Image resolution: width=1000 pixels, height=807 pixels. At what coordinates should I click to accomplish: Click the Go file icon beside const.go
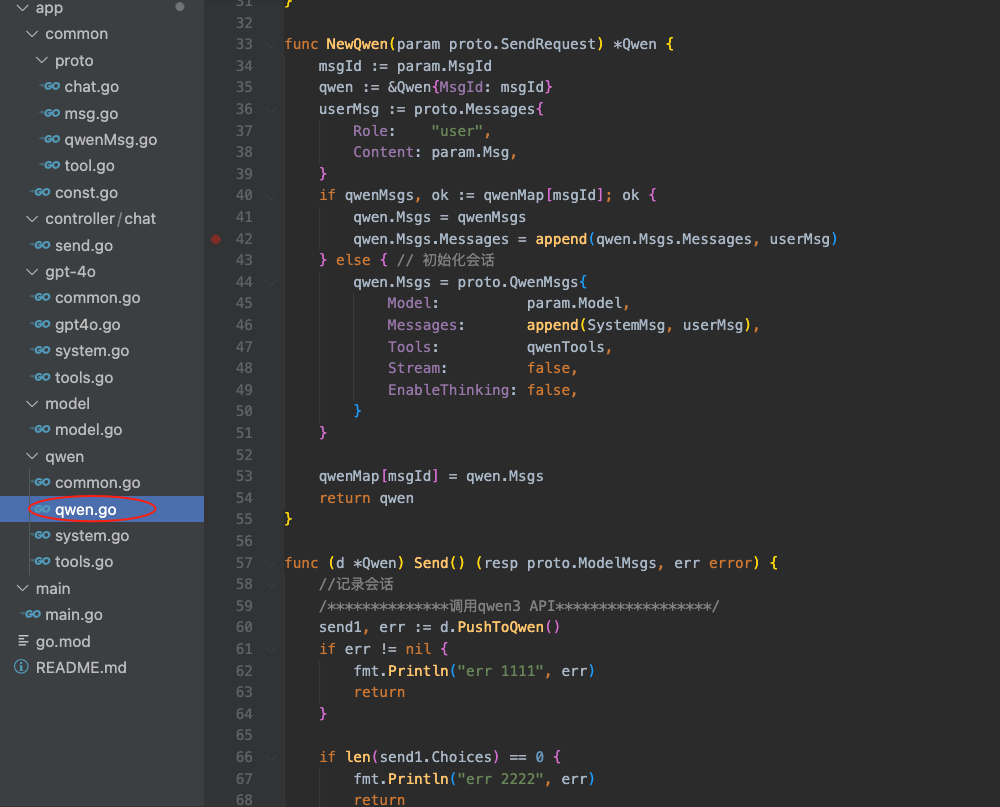point(41,193)
